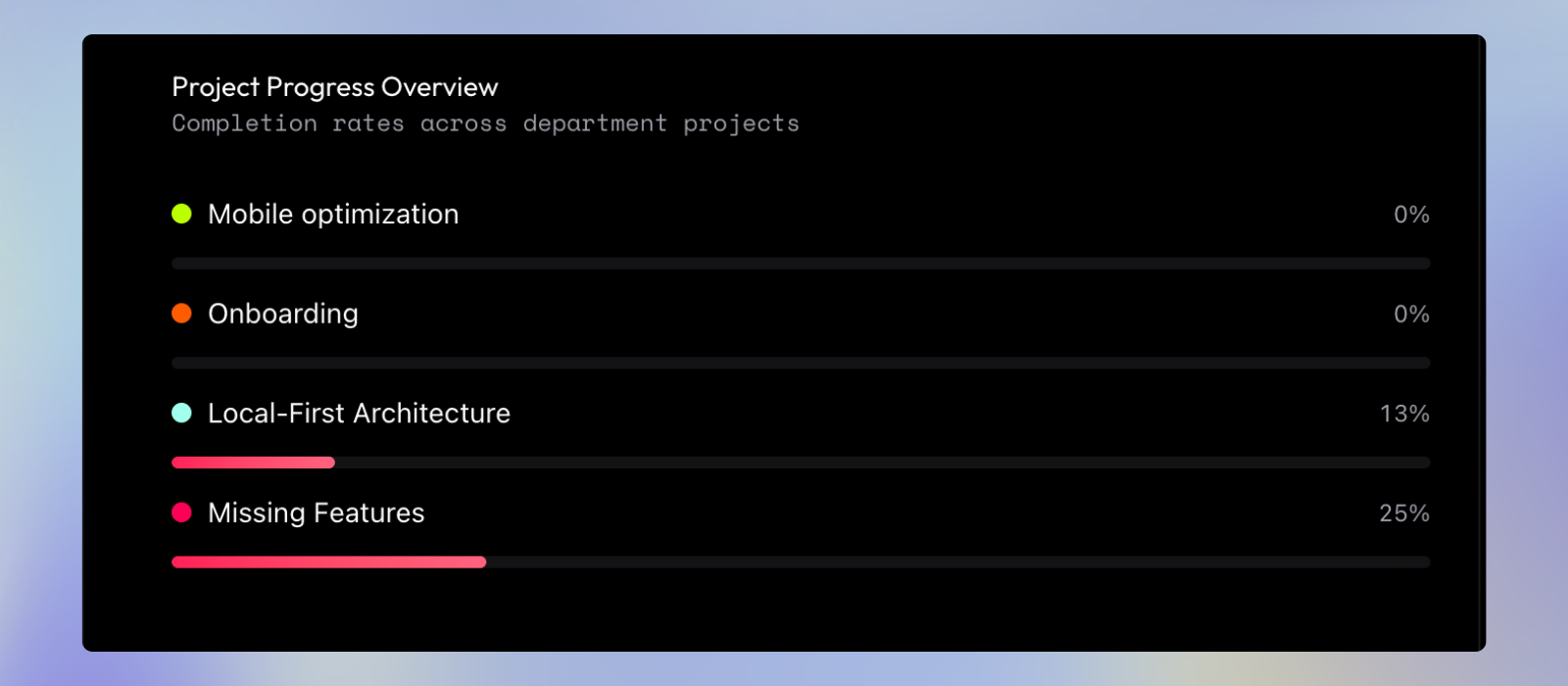1568x686 pixels.
Task: Click the orange dot beside Onboarding
Action: pos(181,314)
